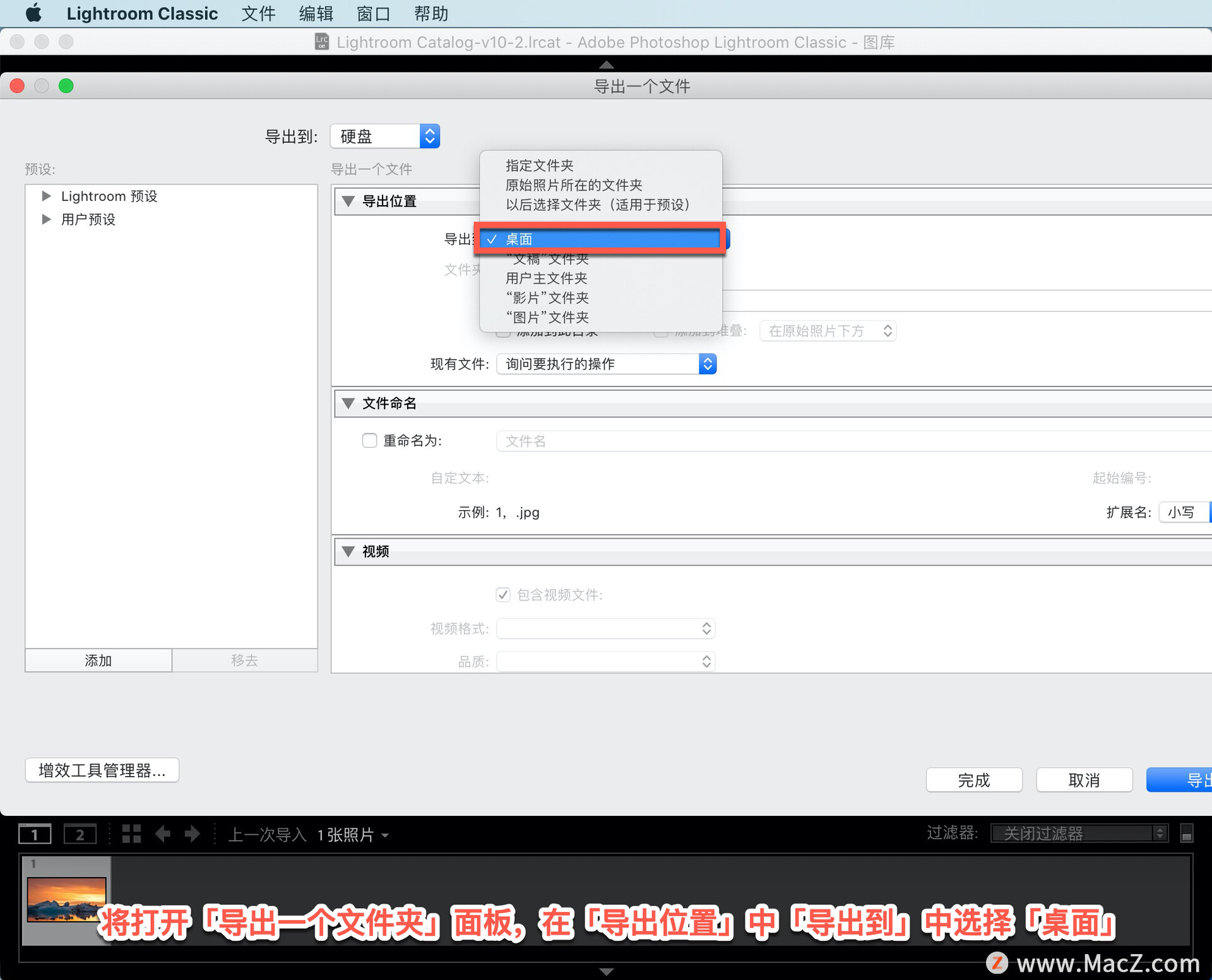This screenshot has height=980, width=1212.
Task: Open the 在原始照片下方 stacking dropdown
Action: point(828,331)
